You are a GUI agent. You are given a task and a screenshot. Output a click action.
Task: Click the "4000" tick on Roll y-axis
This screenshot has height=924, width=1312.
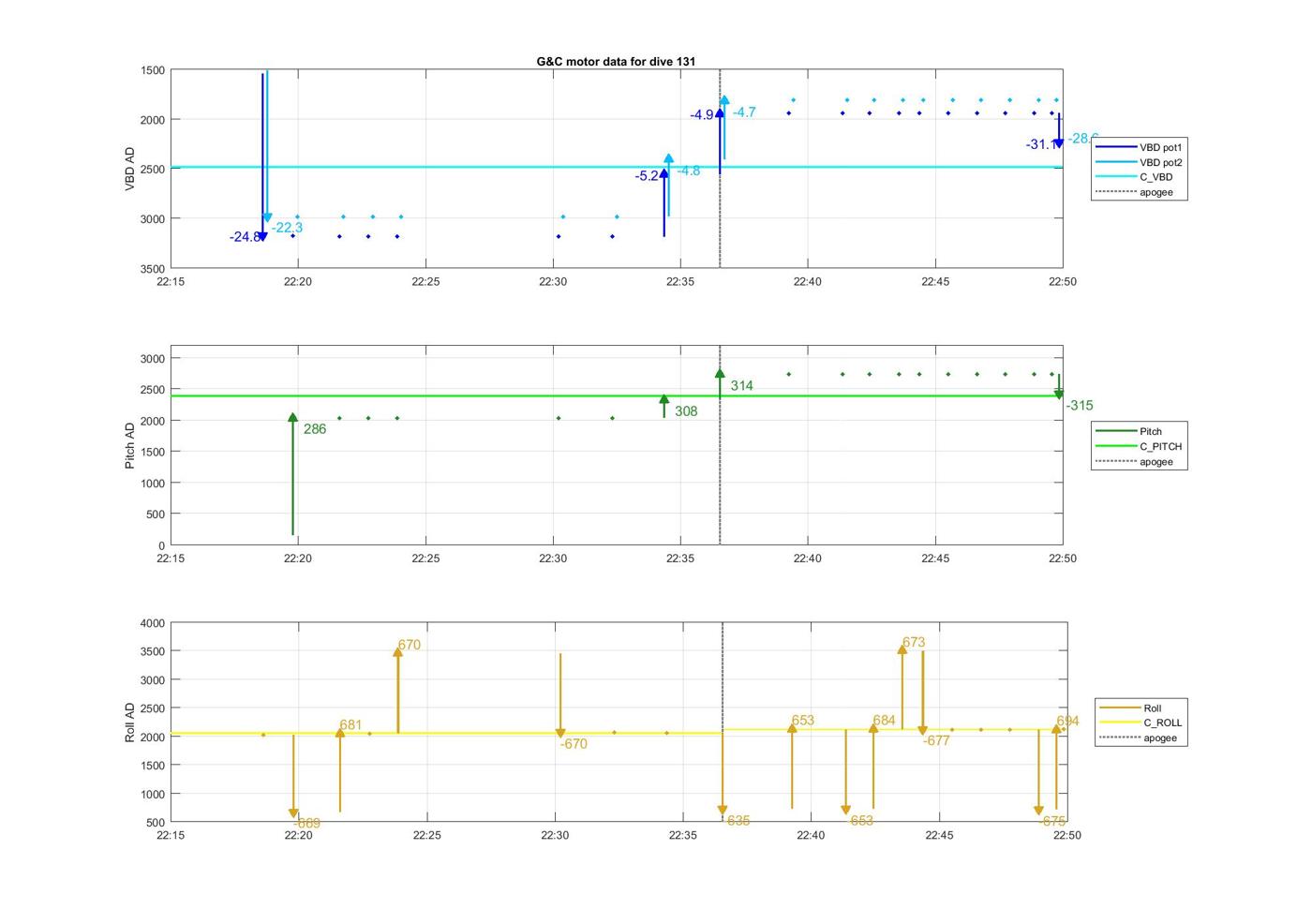coord(153,623)
